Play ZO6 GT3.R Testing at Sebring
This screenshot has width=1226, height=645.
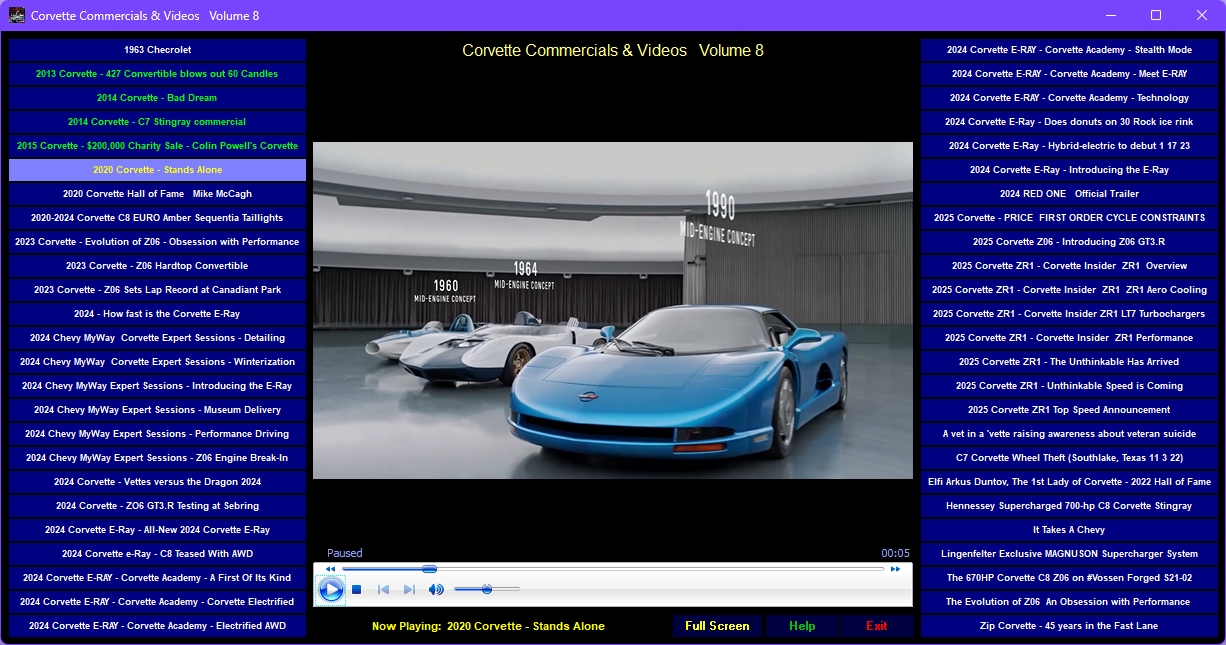point(157,506)
